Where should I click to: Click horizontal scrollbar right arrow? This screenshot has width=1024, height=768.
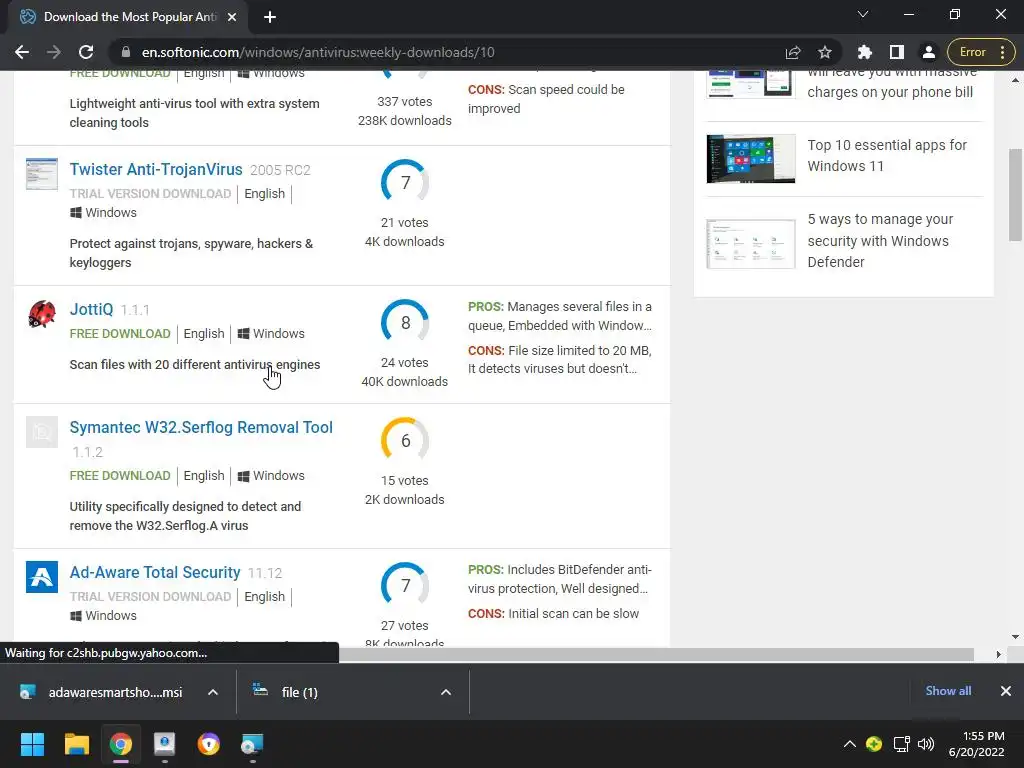[999, 654]
